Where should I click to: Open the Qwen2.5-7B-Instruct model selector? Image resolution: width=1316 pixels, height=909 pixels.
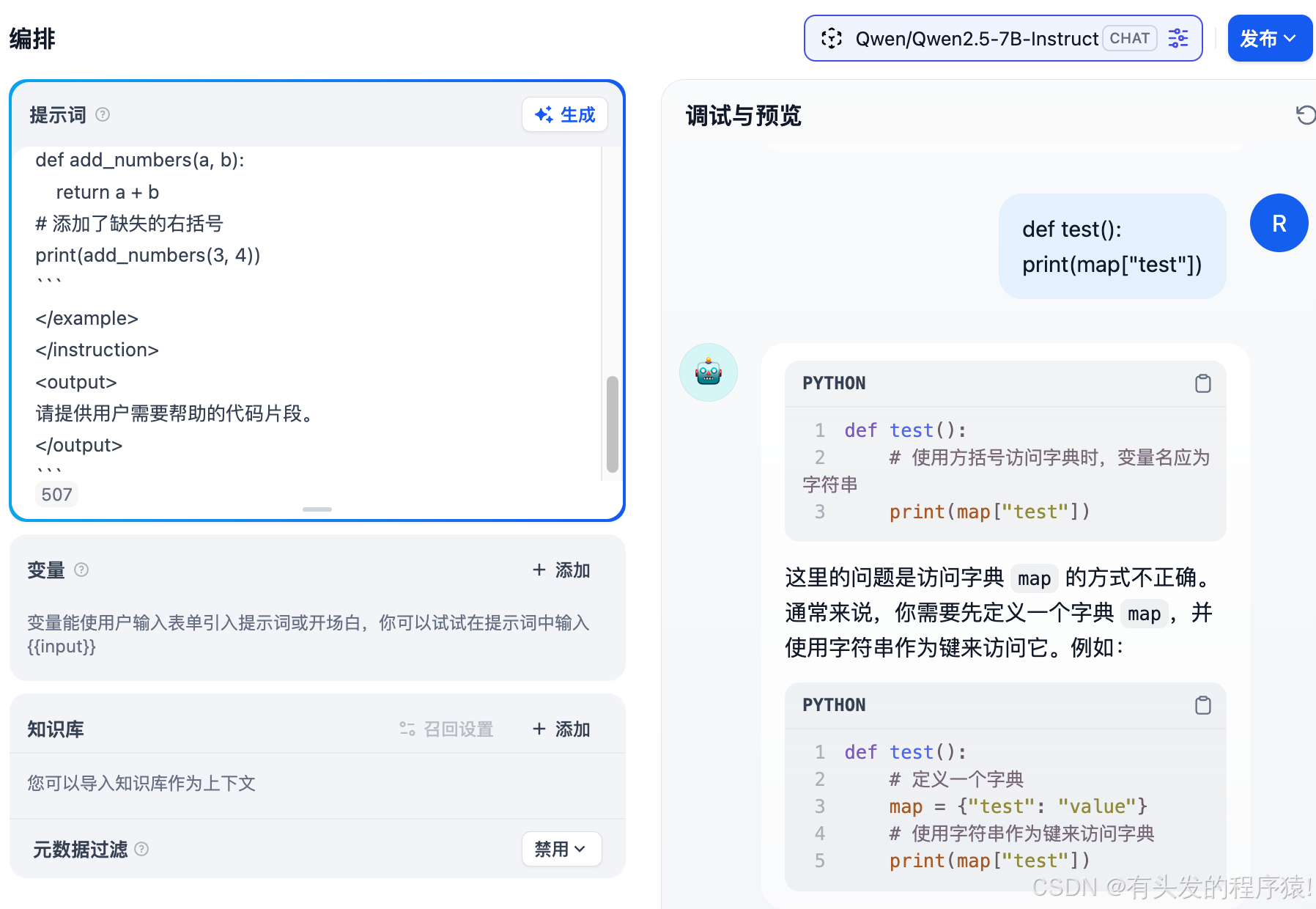click(x=1003, y=38)
